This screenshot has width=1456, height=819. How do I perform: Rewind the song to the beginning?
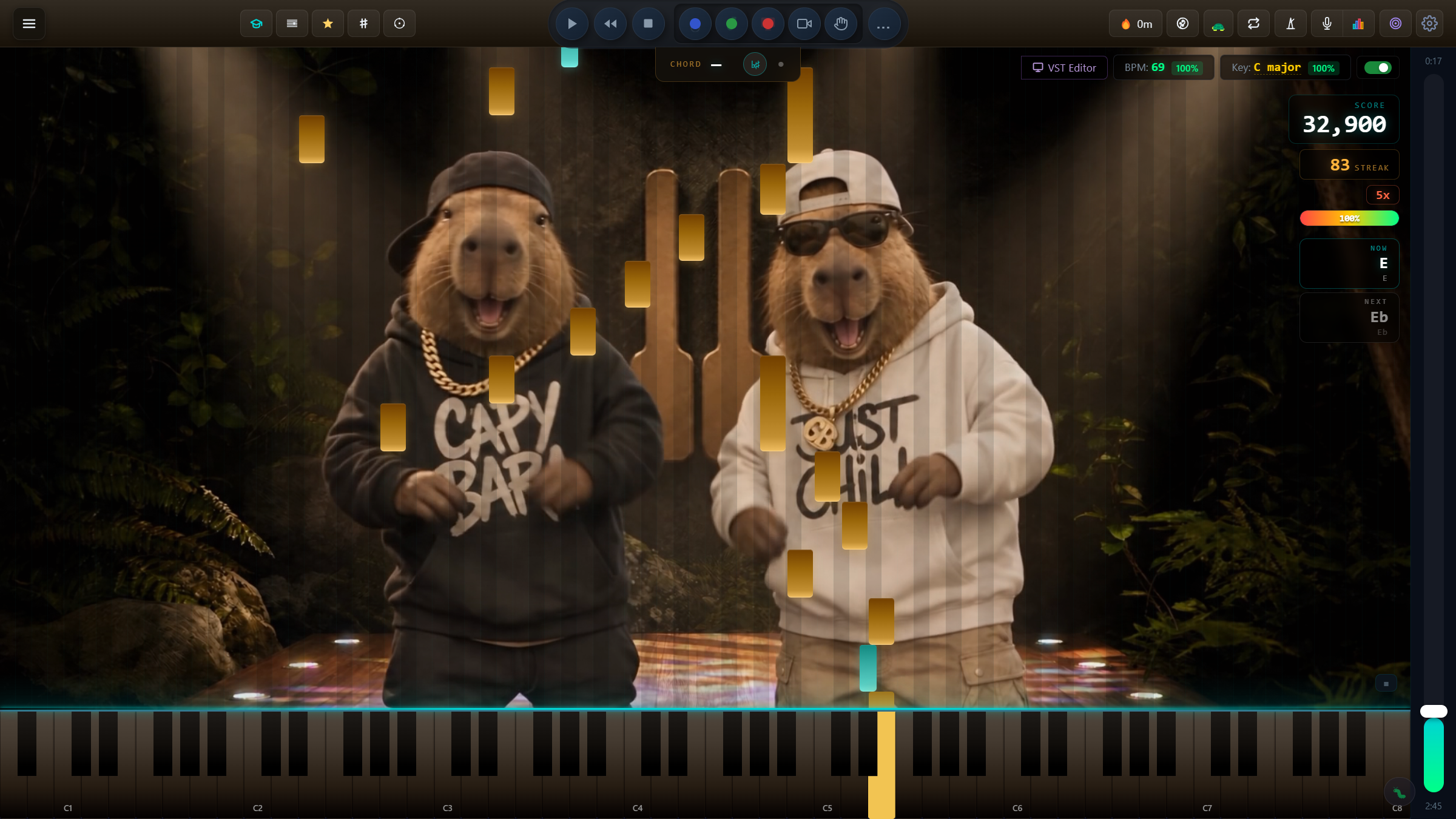[x=610, y=24]
